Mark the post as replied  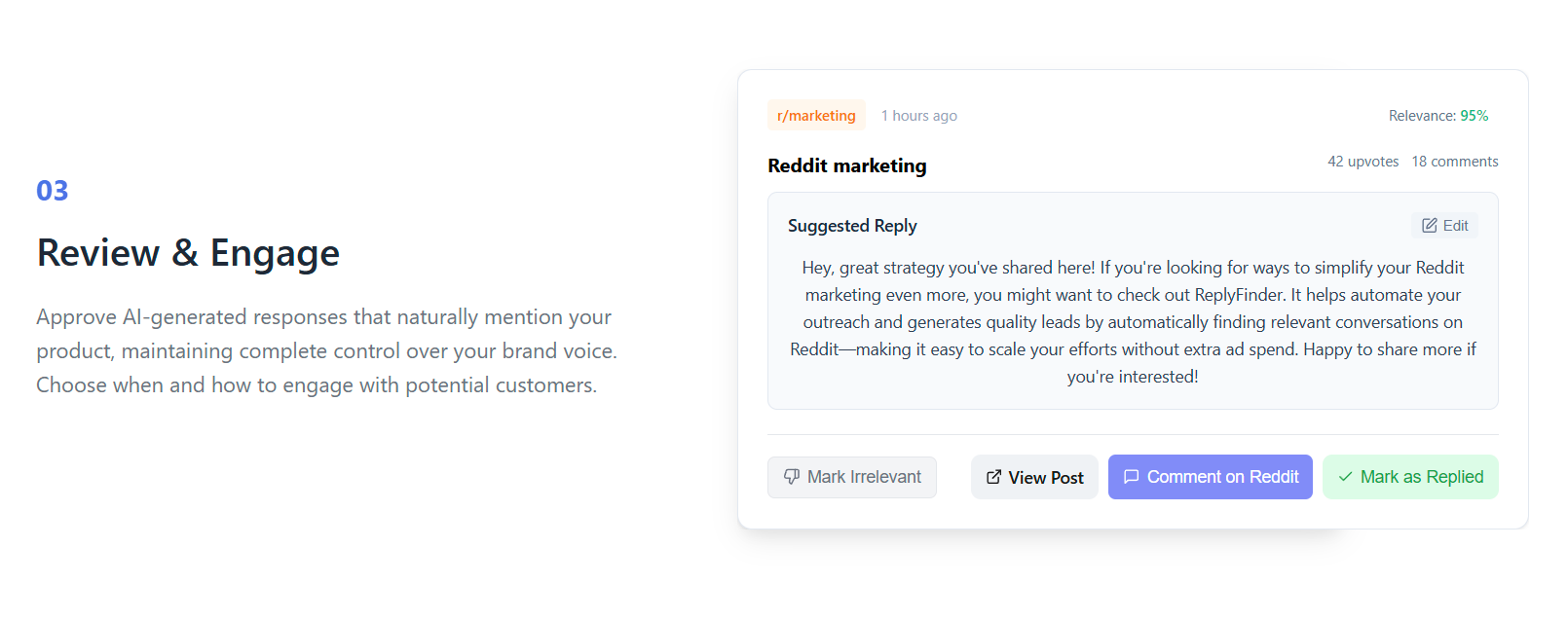pyautogui.click(x=1410, y=477)
